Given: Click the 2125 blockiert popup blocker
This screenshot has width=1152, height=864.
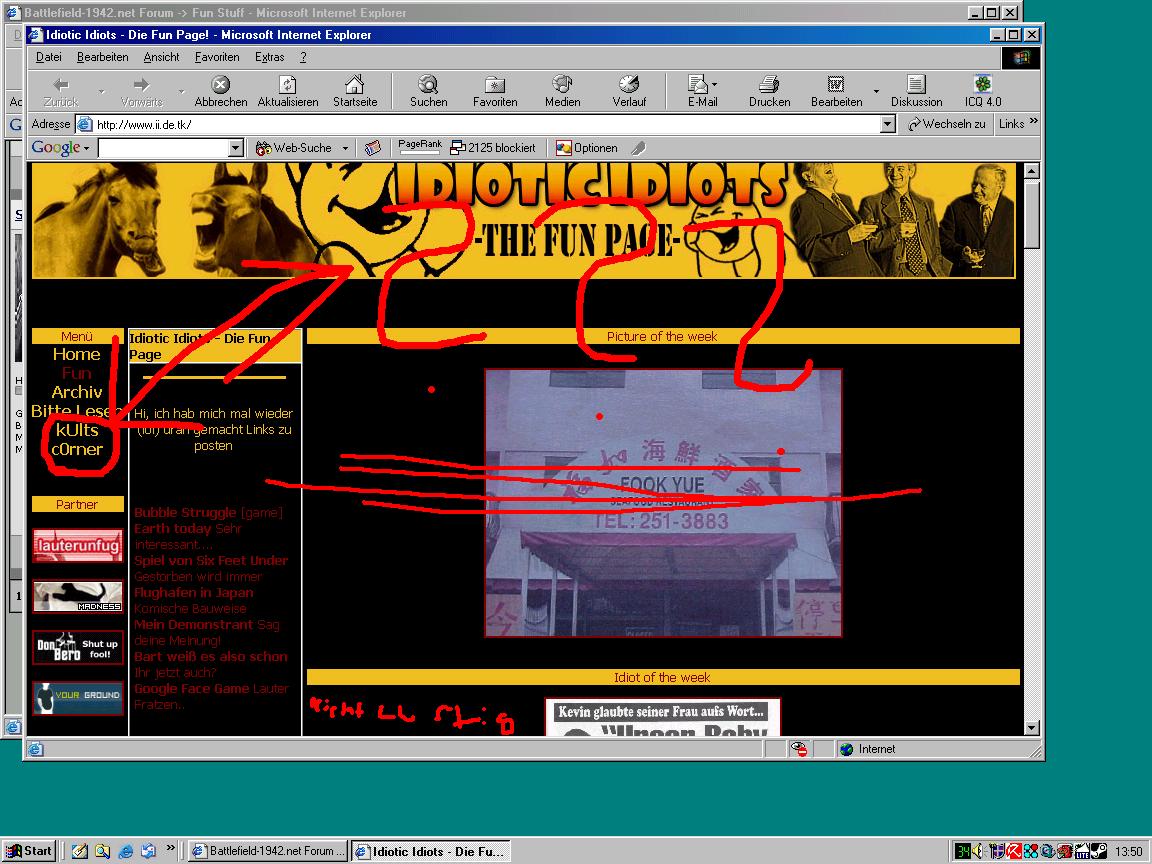Looking at the screenshot, I should coord(493,148).
